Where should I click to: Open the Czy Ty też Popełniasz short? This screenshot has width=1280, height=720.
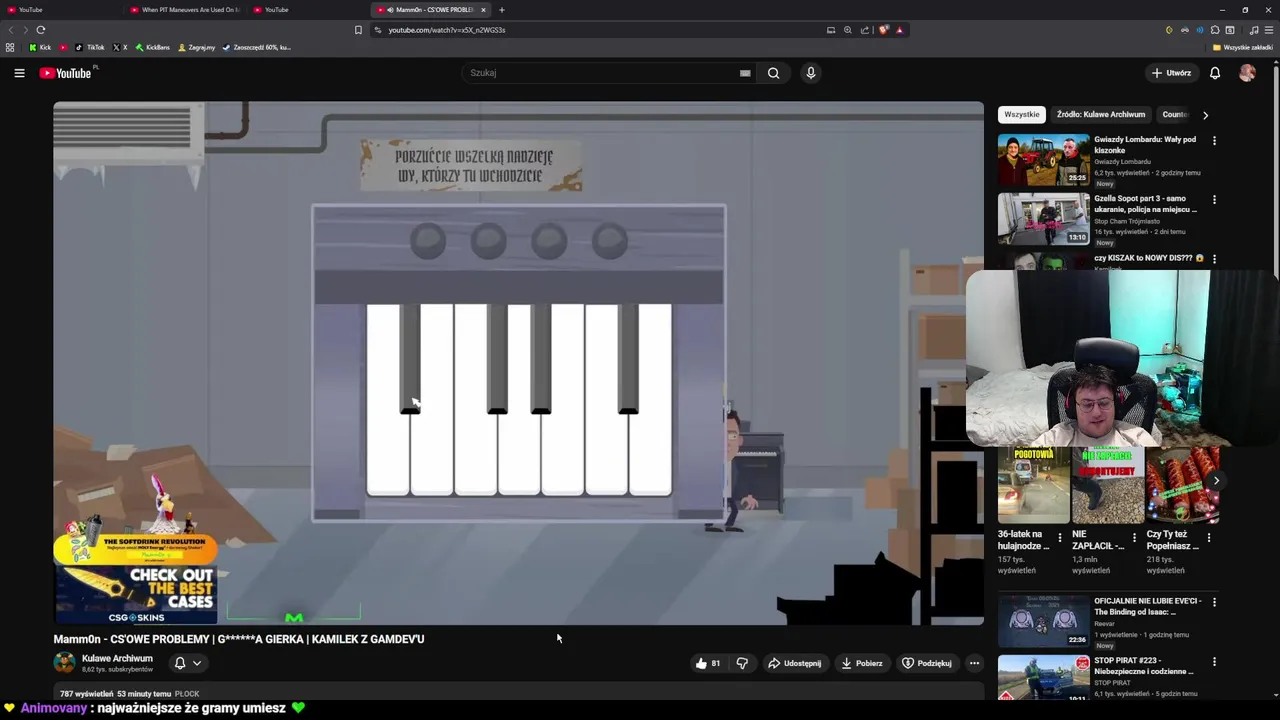(1182, 485)
